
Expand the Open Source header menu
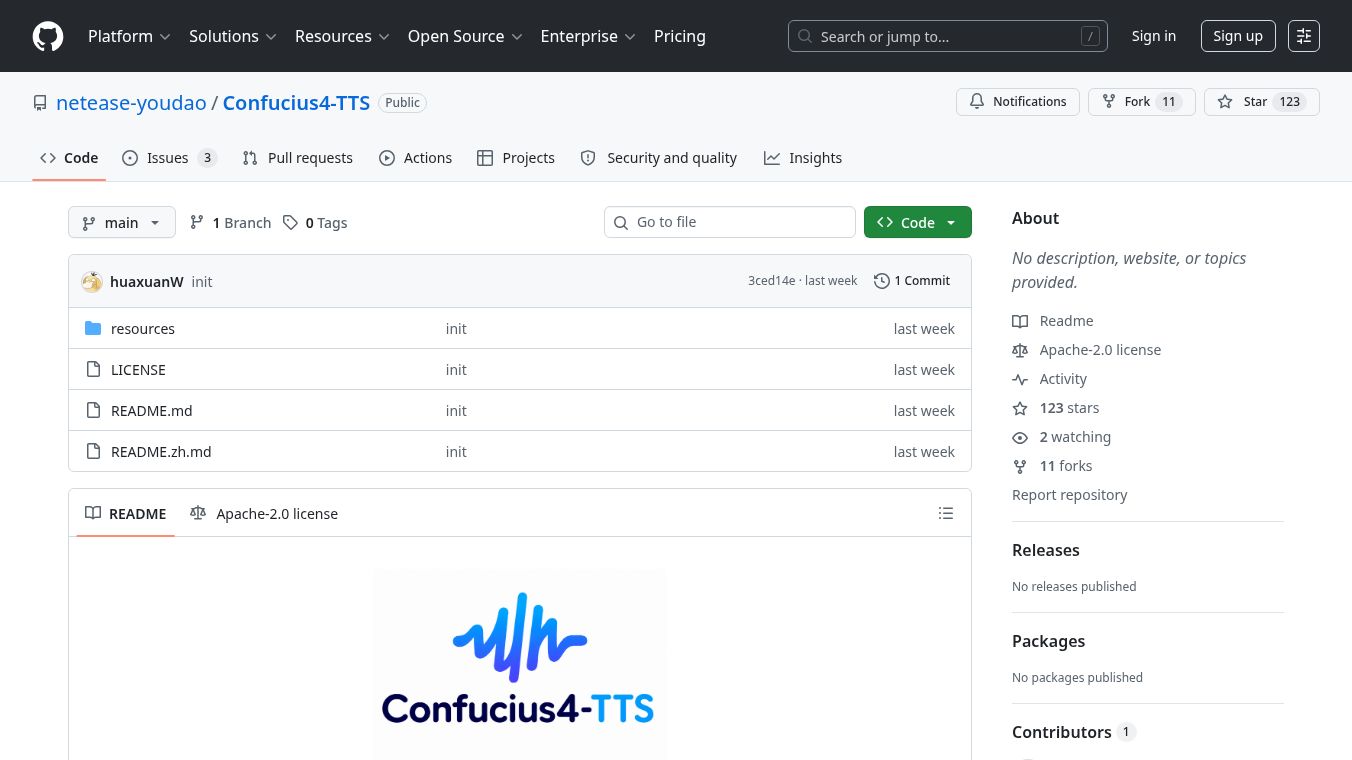click(x=465, y=36)
